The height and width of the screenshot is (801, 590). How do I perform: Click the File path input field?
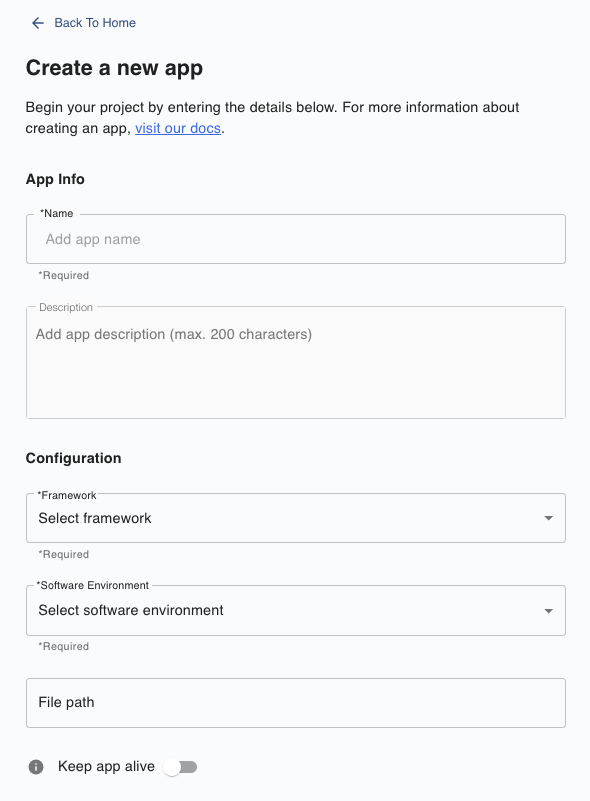click(x=295, y=702)
